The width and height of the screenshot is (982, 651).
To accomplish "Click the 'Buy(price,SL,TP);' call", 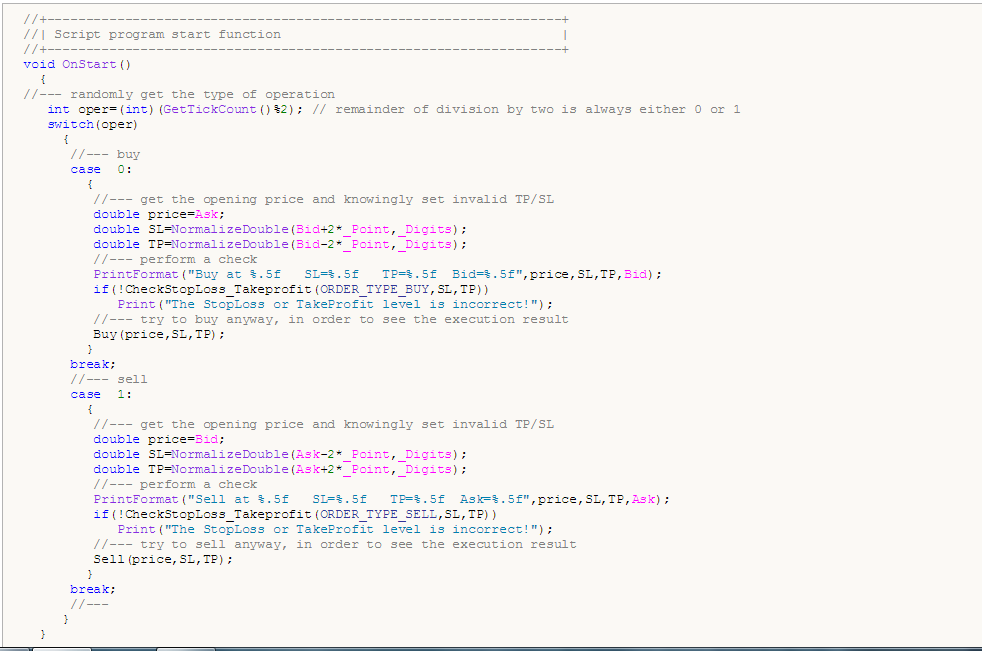I will (159, 335).
